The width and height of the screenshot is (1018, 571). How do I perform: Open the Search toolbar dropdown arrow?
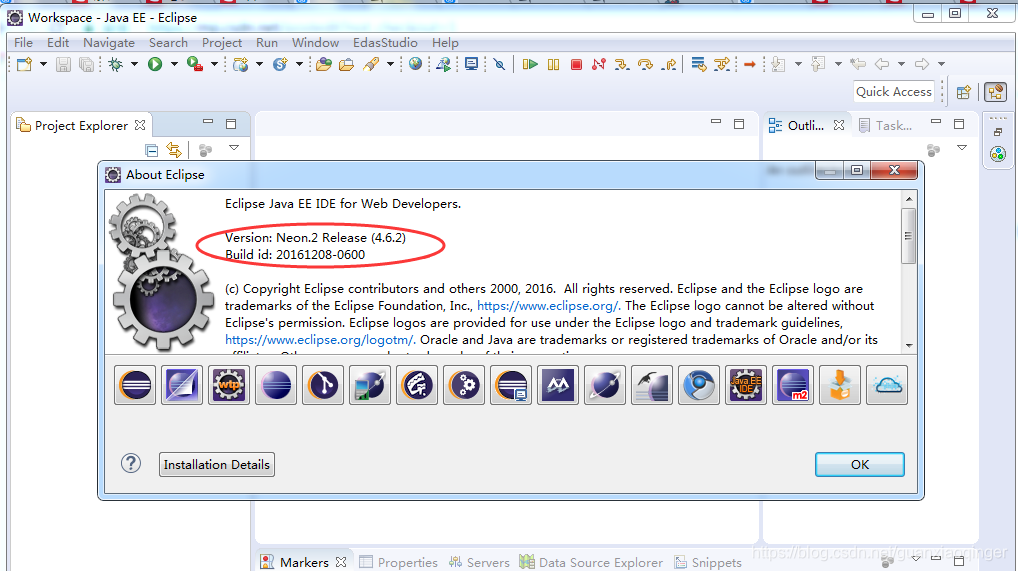click(x=390, y=64)
